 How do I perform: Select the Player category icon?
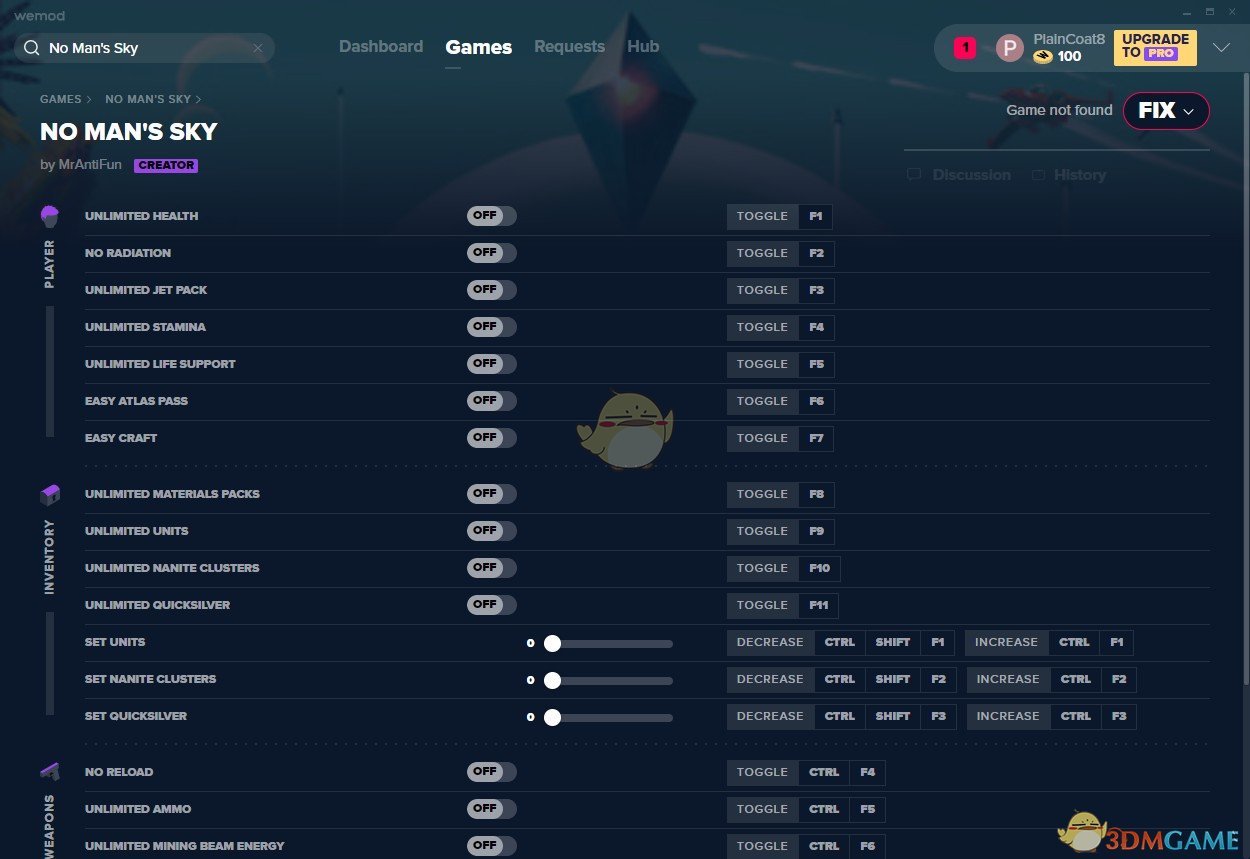(x=50, y=215)
